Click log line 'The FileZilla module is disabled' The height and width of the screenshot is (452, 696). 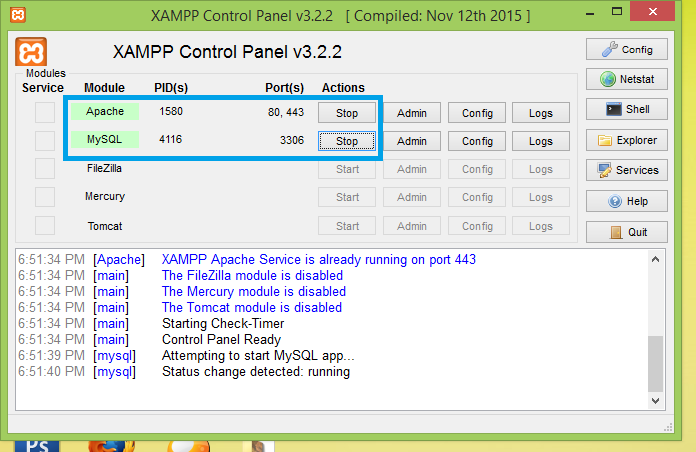tap(252, 275)
